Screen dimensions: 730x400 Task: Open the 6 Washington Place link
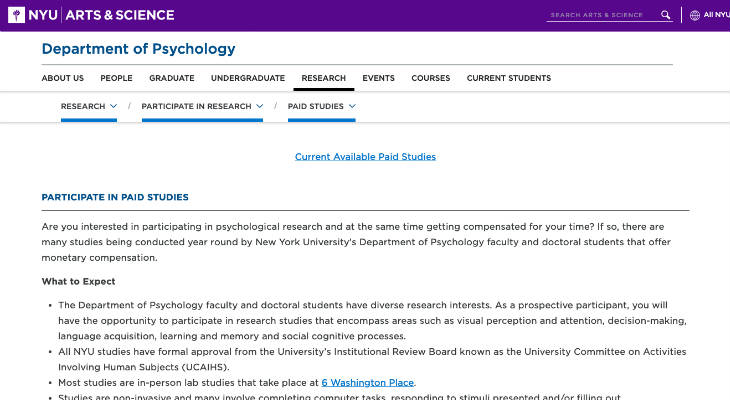click(x=368, y=383)
